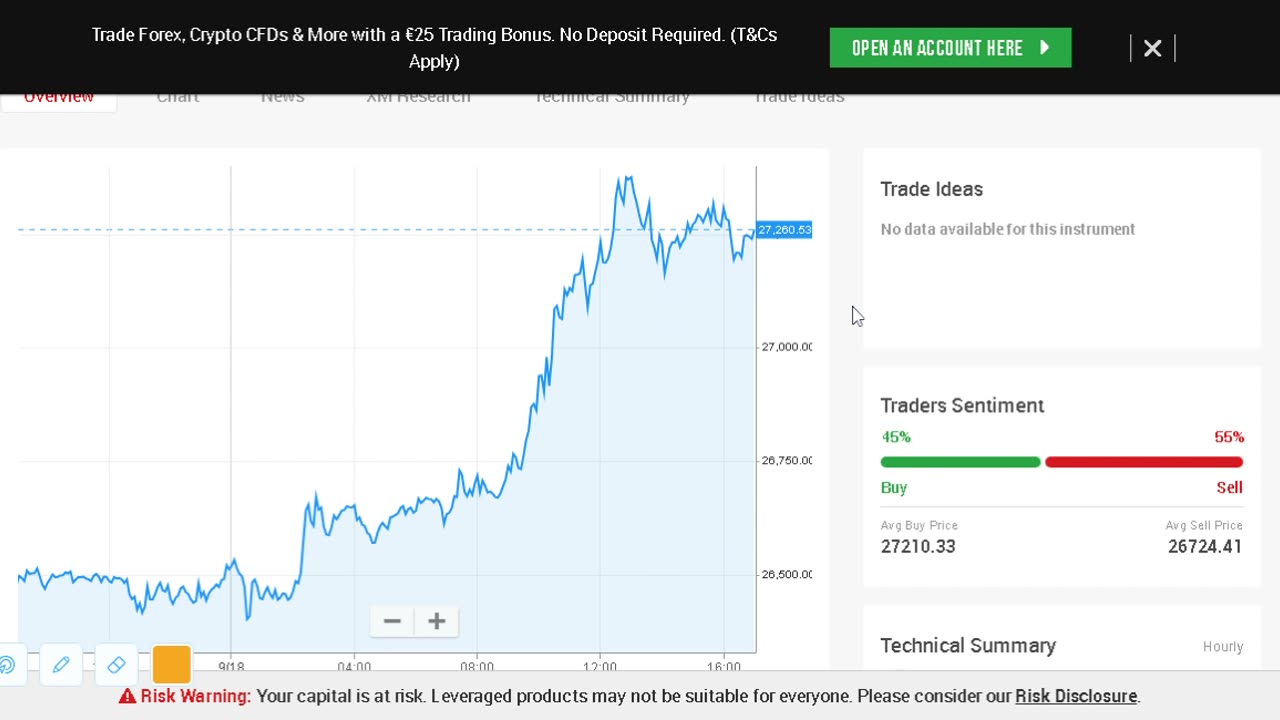Screen dimensions: 1280x720
Task: Click the green Buy label
Action: 894,488
